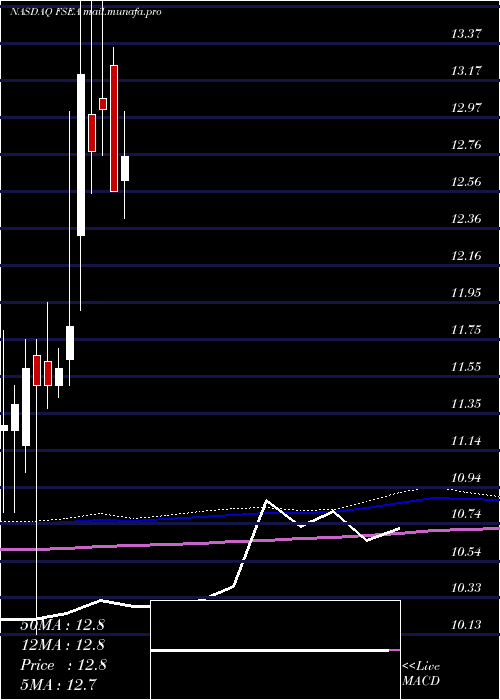Click the Live MACD label
The width and height of the screenshot is (500, 700).
click(x=421, y=673)
